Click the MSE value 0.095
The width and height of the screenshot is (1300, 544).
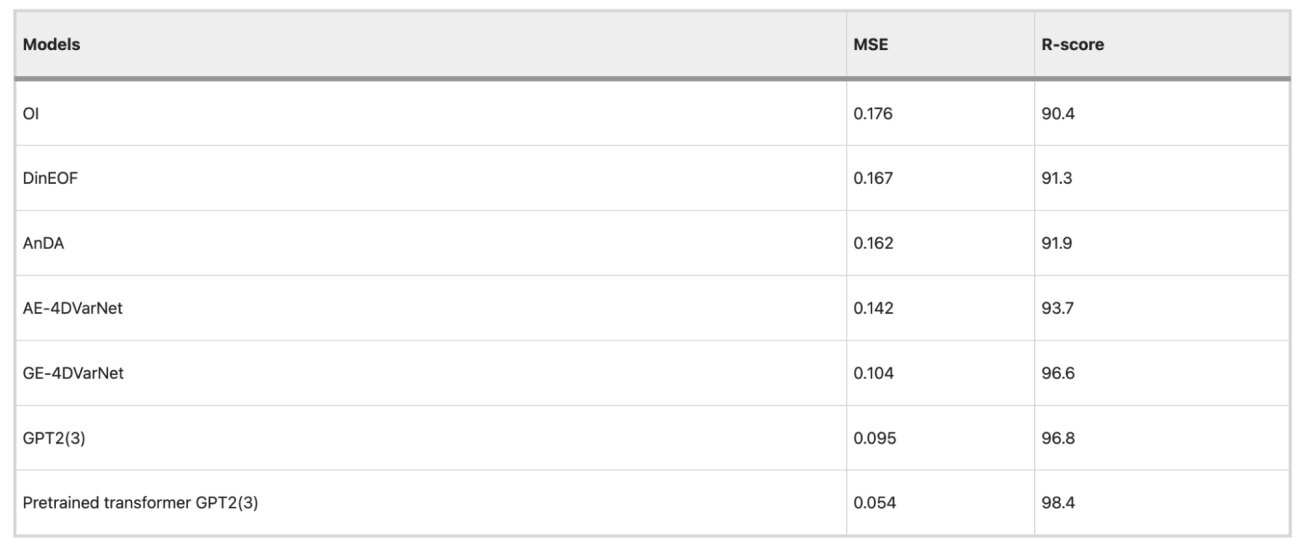point(872,438)
